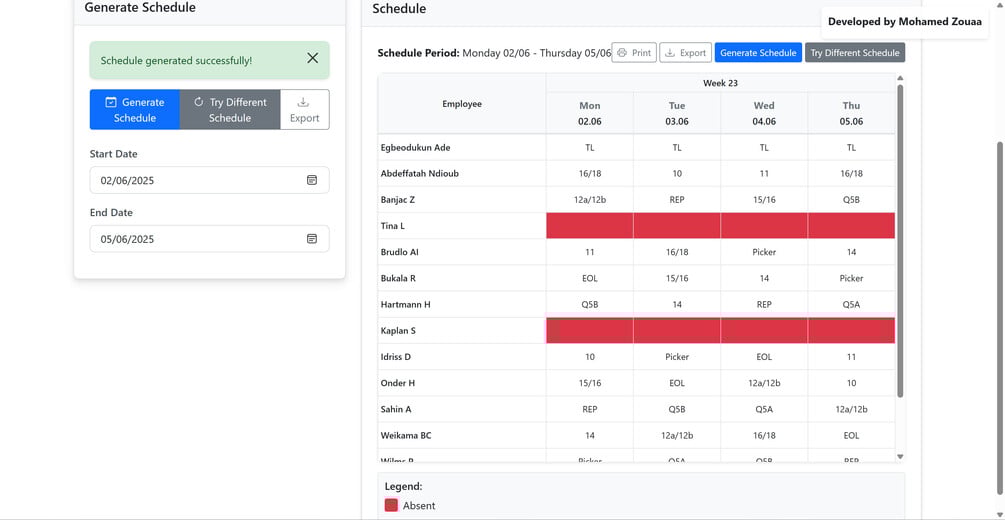Click the Schedule Period label text
The image size is (1005, 520).
(x=419, y=53)
